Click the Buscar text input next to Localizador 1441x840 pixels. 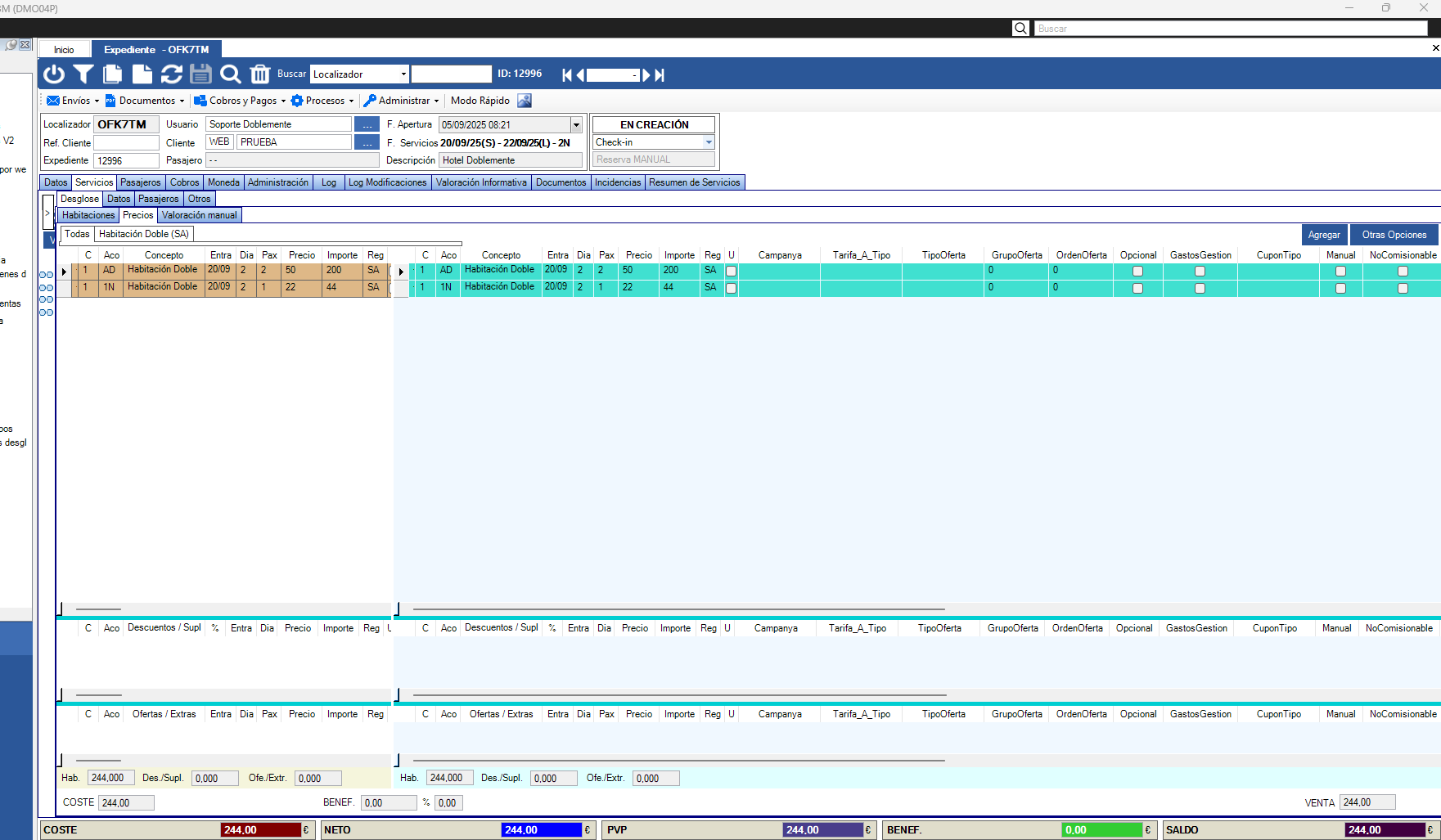[x=451, y=74]
